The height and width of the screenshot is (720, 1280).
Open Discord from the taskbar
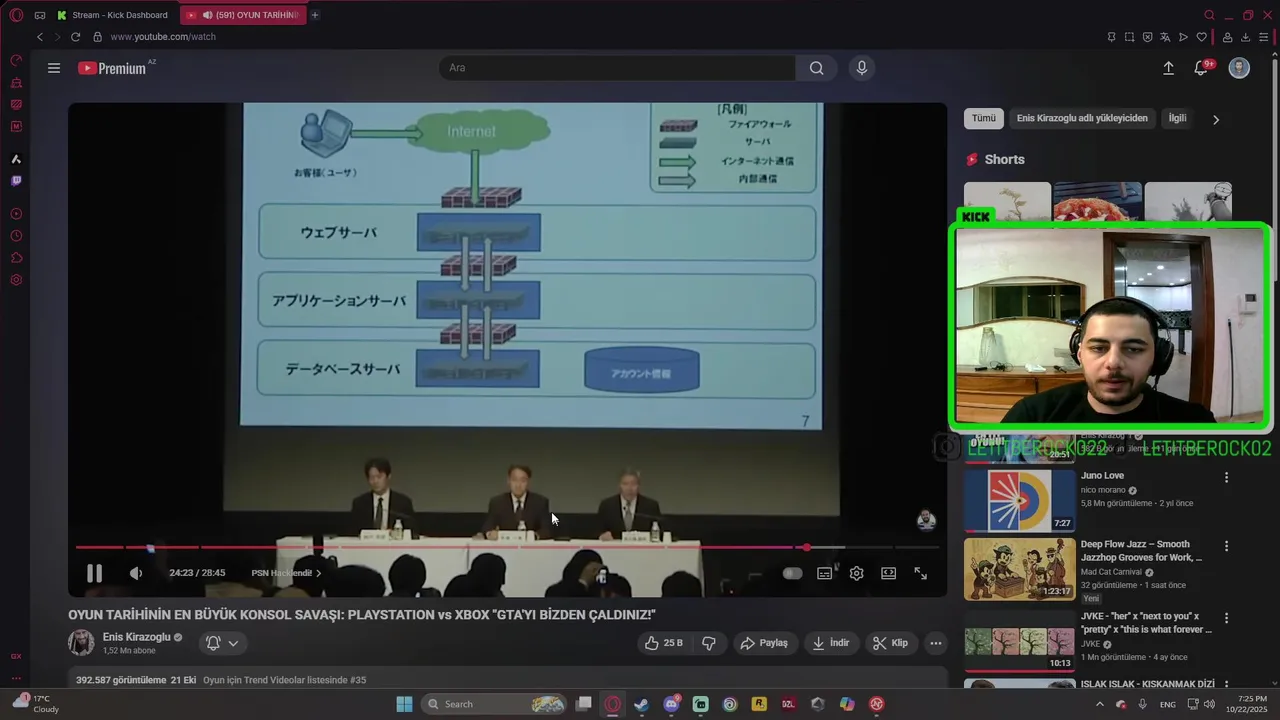pyautogui.click(x=671, y=704)
